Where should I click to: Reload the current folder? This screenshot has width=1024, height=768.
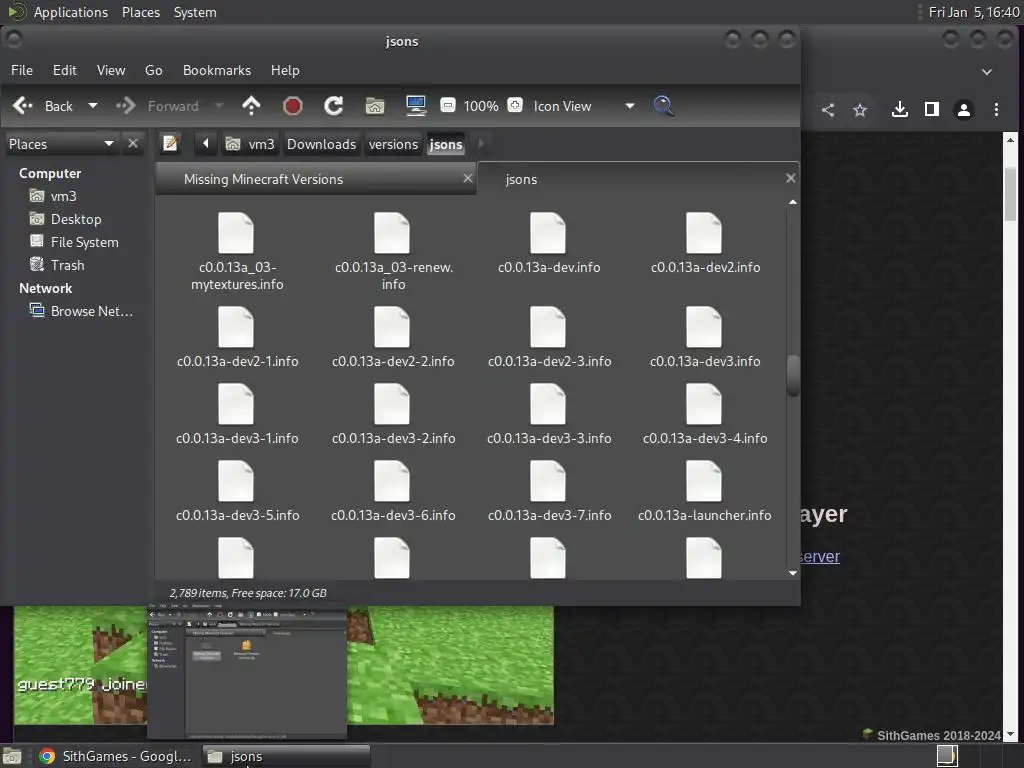tap(334, 106)
